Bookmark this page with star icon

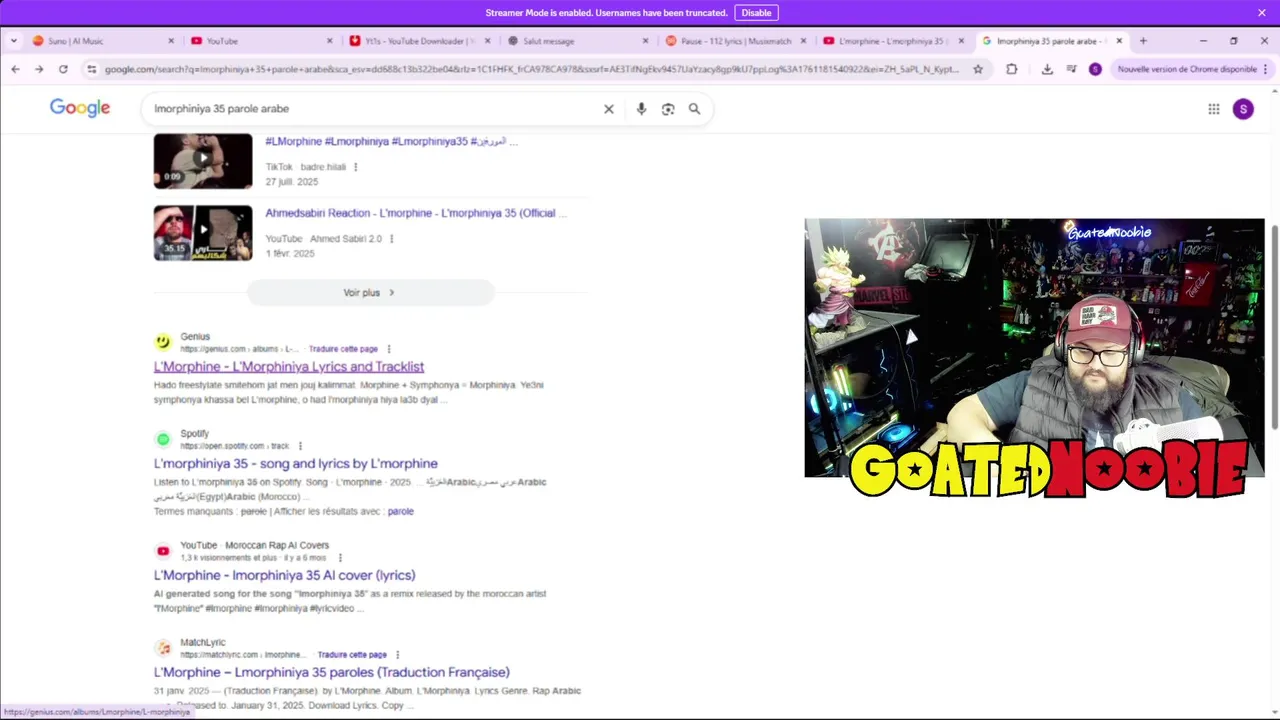click(x=978, y=69)
